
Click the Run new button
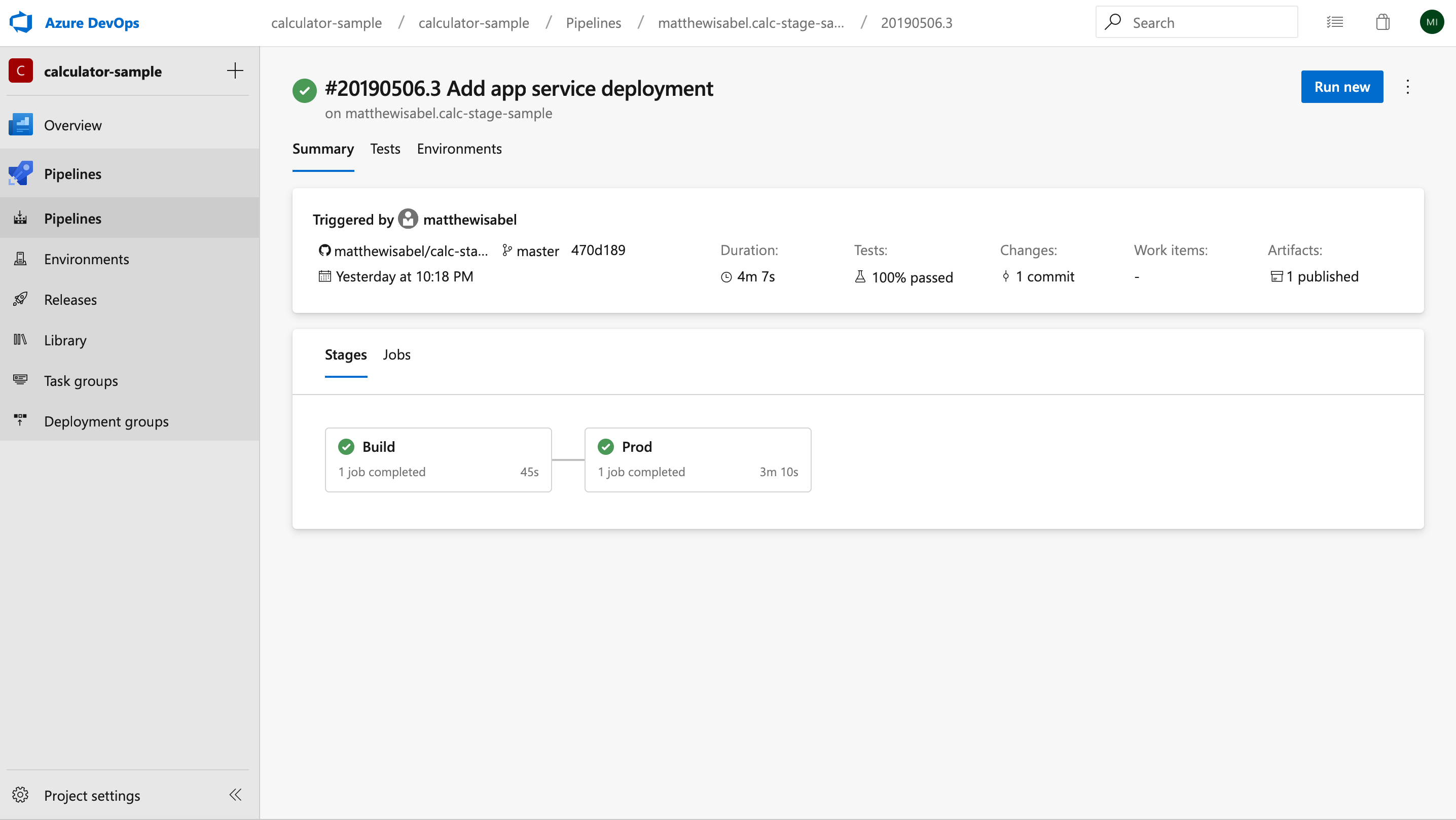tap(1342, 87)
